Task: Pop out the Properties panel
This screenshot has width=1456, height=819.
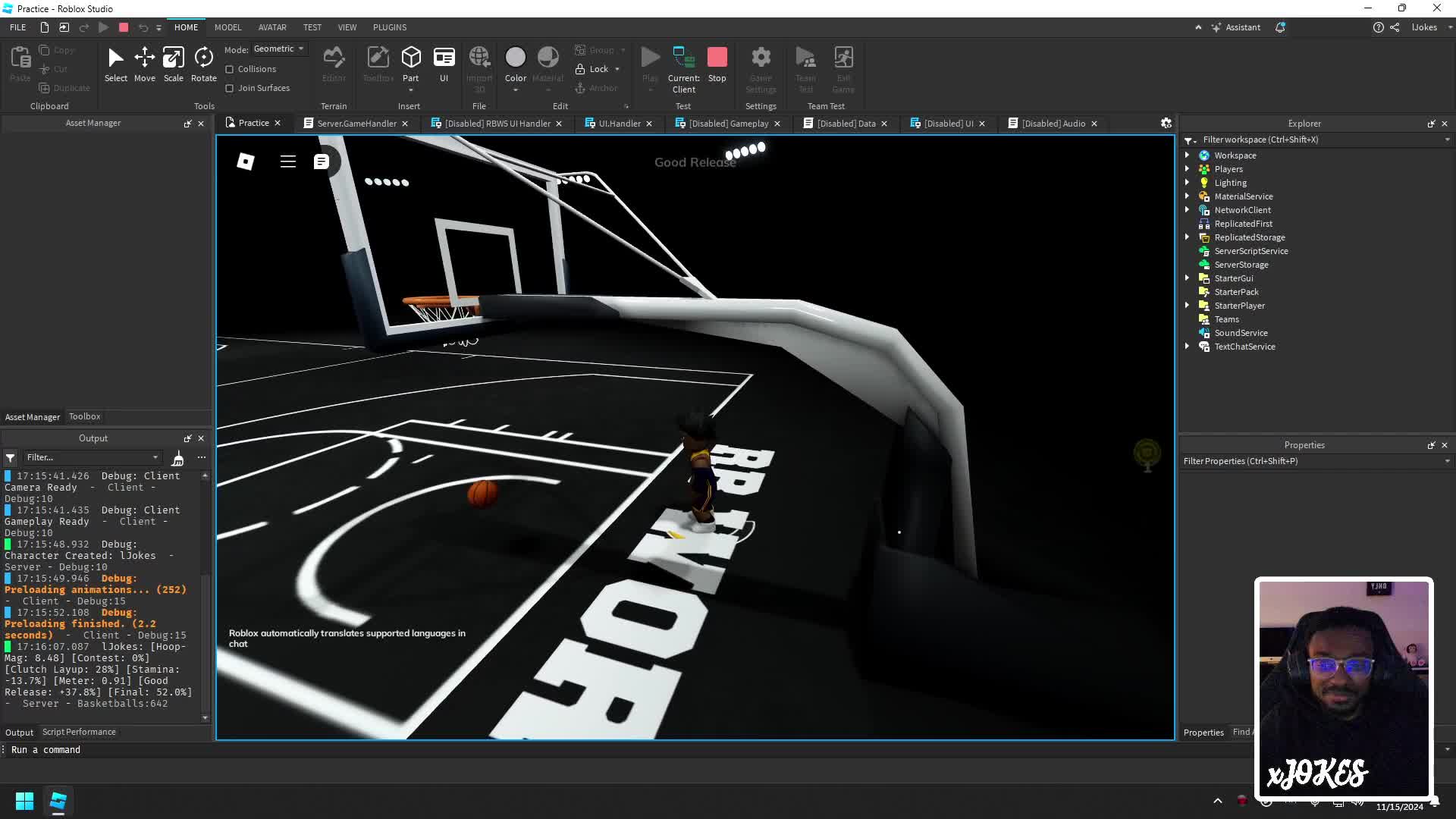Action: coord(1431,445)
